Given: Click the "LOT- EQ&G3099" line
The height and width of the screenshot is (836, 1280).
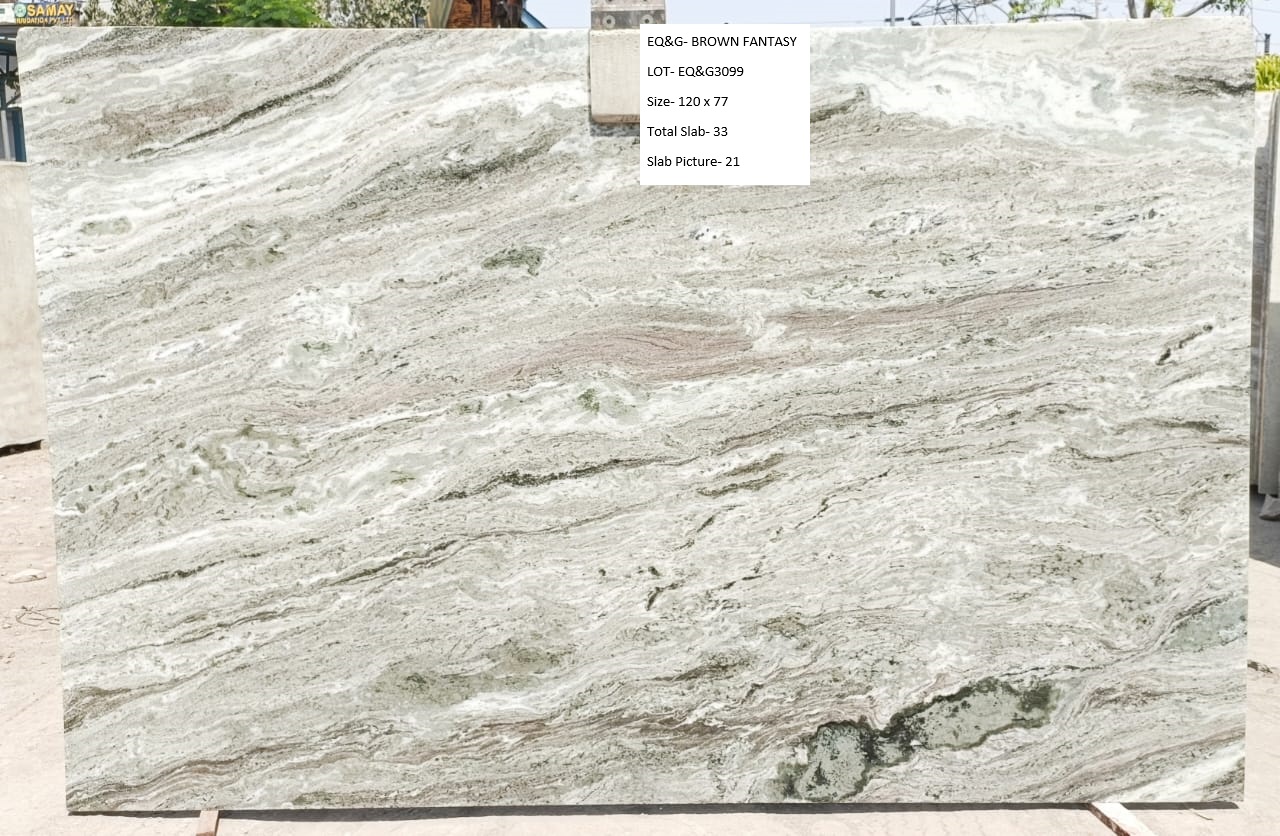Looking at the screenshot, I should tap(695, 72).
